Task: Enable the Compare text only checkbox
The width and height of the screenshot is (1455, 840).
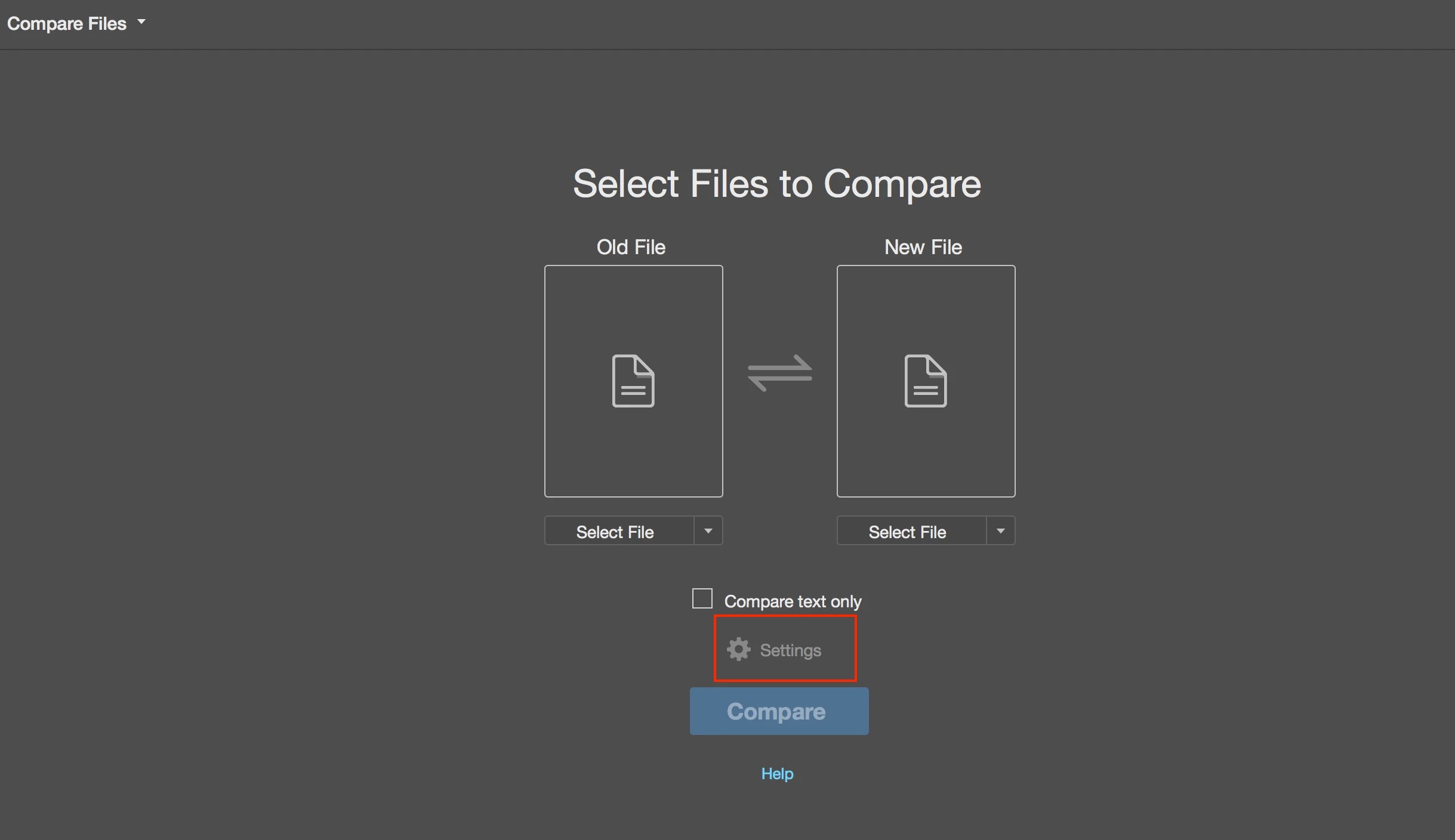Action: (x=702, y=598)
